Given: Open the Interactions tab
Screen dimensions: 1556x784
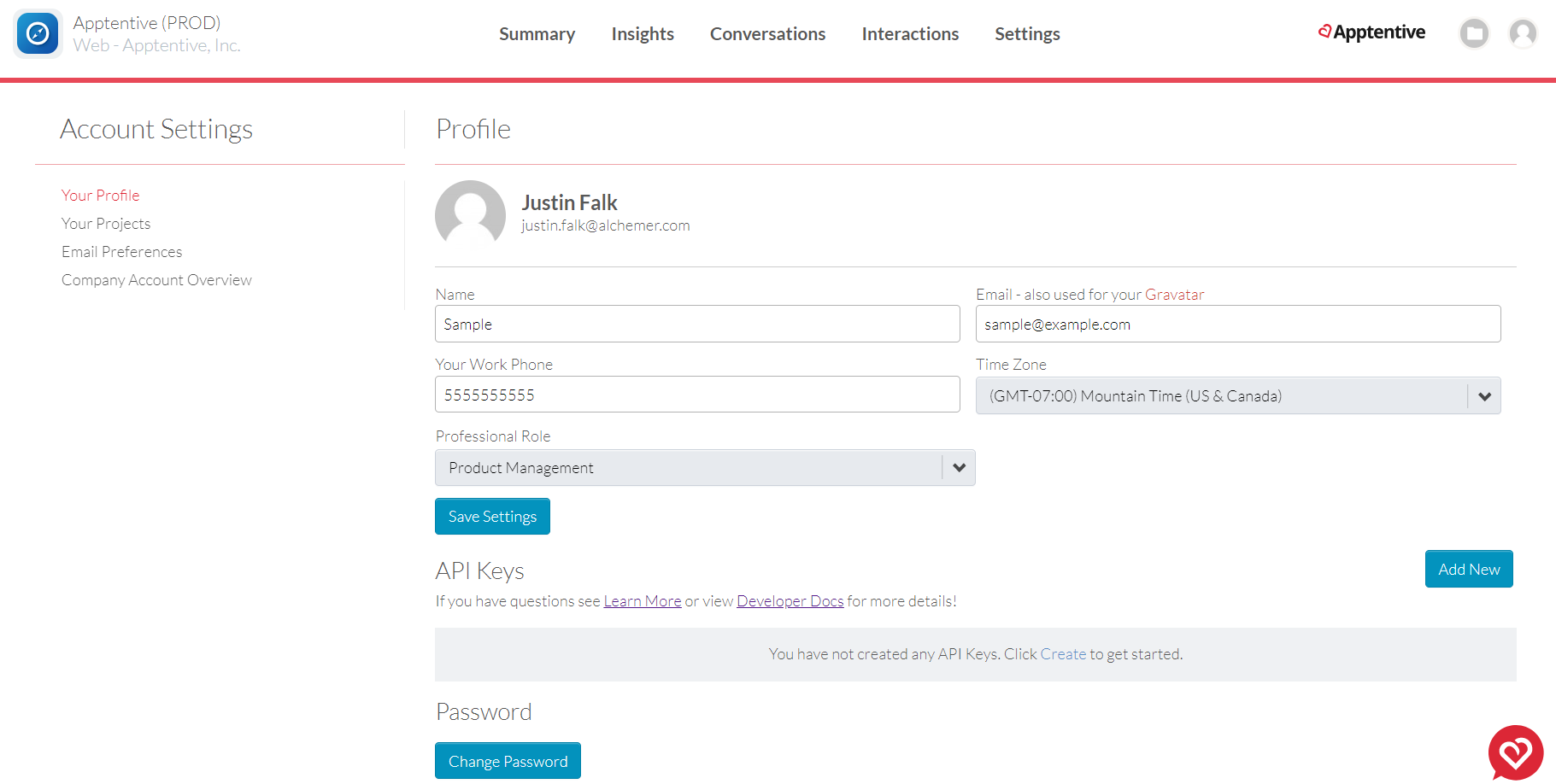Looking at the screenshot, I should point(910,34).
